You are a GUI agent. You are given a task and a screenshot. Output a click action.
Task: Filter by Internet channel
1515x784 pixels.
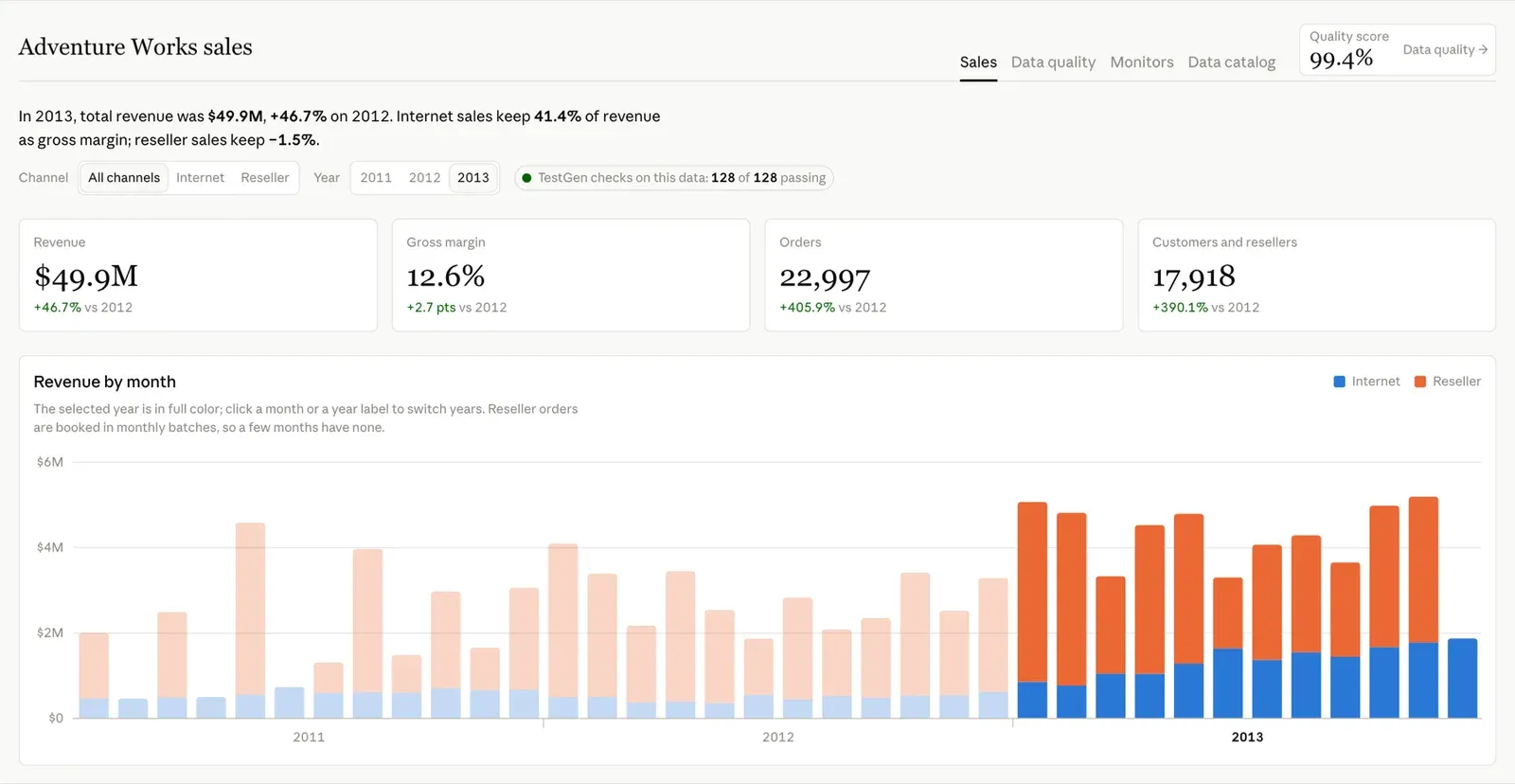(x=200, y=178)
